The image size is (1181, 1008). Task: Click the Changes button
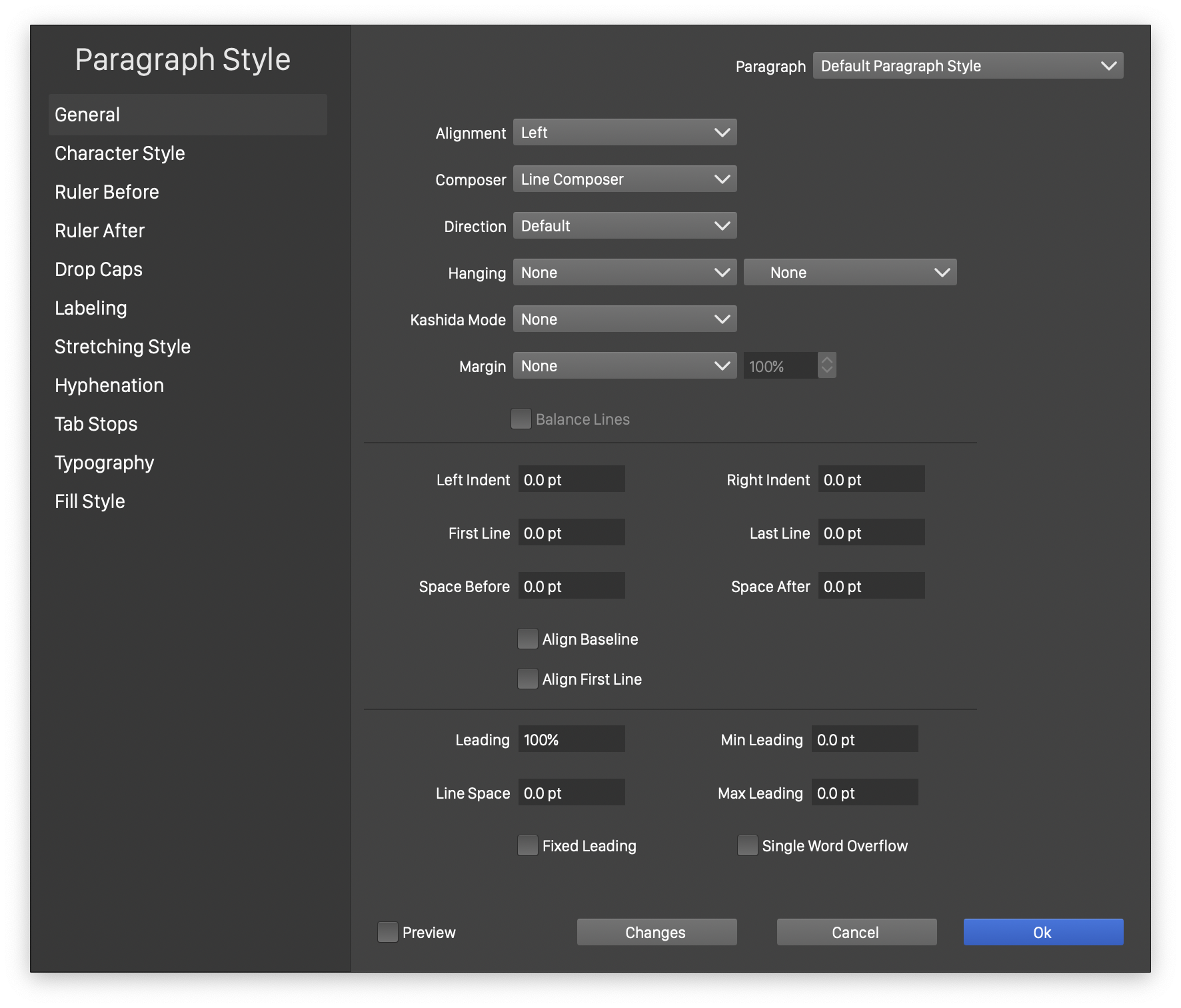(x=656, y=932)
